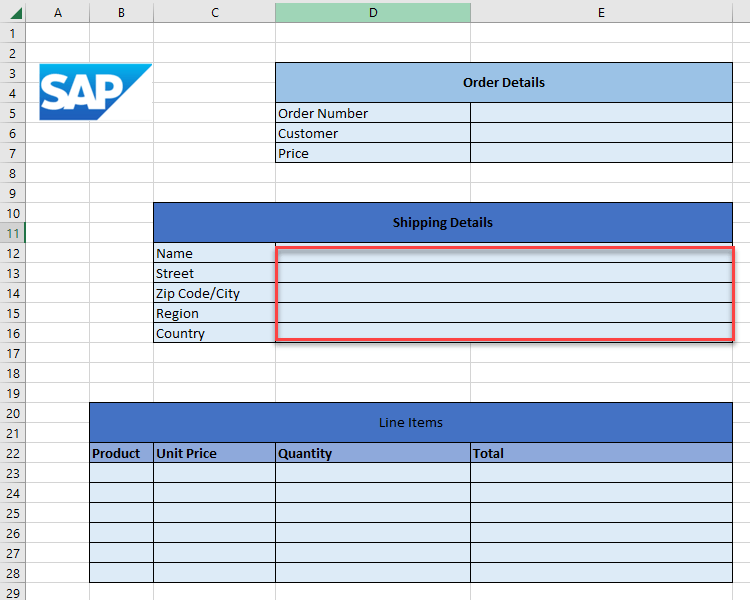Click the SAP logo image
This screenshot has height=600, width=750.
(x=95, y=92)
